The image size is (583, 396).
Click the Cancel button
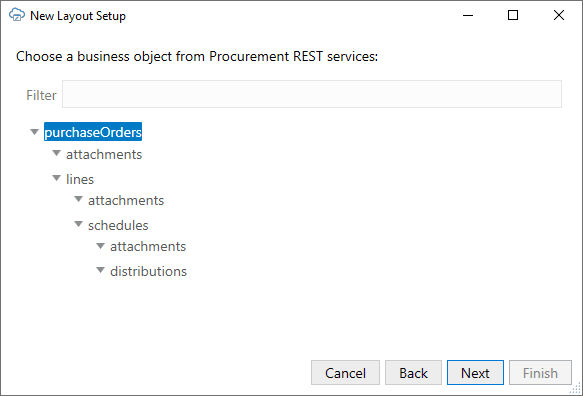tap(345, 373)
